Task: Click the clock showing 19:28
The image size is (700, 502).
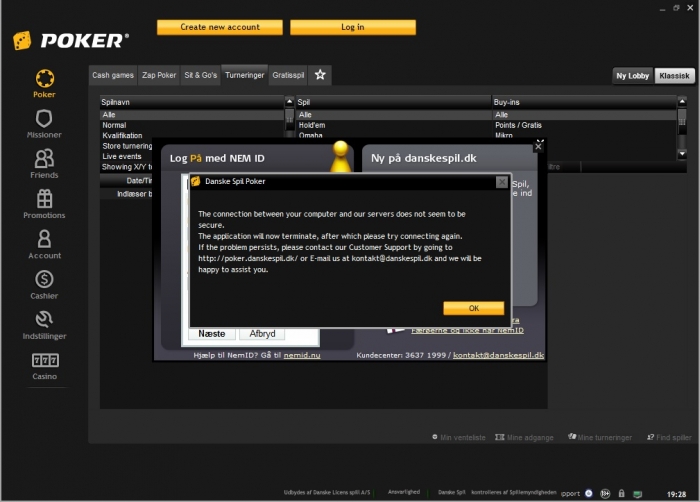Action: click(676, 494)
